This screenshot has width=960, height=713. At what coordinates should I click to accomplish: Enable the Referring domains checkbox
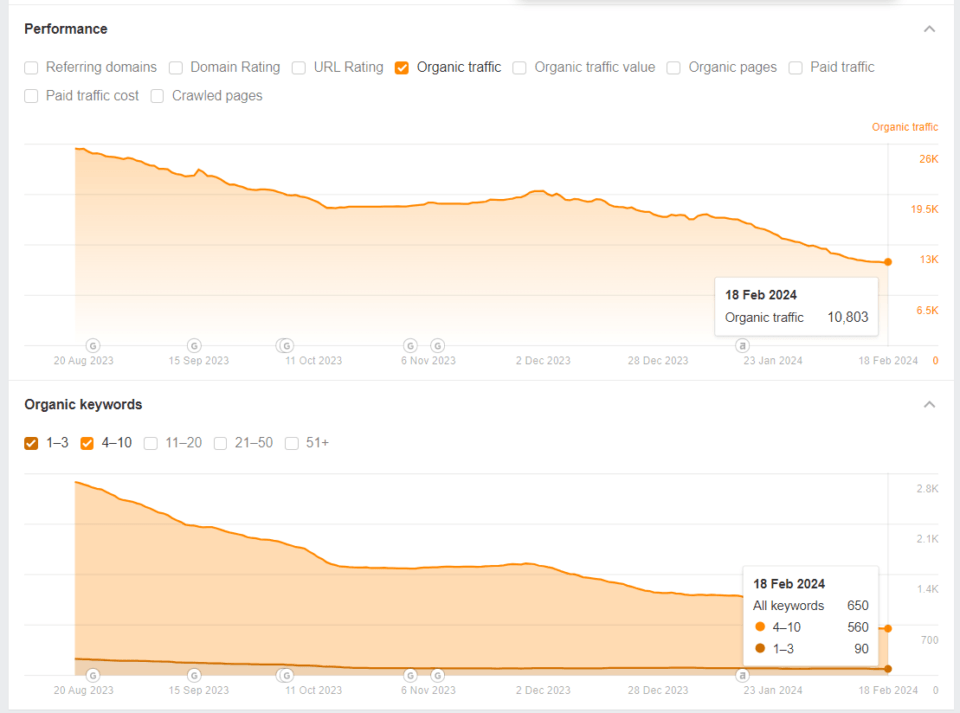click(x=31, y=67)
